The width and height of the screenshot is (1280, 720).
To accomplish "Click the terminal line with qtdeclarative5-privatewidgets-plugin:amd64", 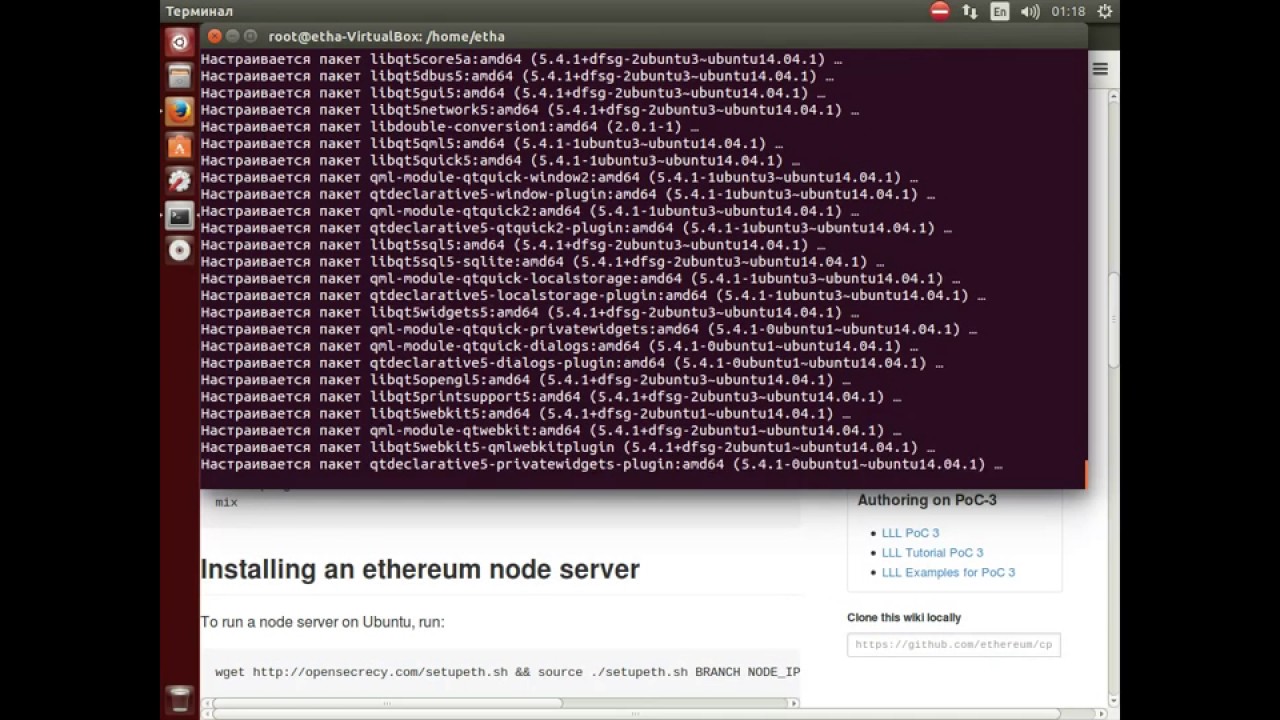I will [x=601, y=464].
